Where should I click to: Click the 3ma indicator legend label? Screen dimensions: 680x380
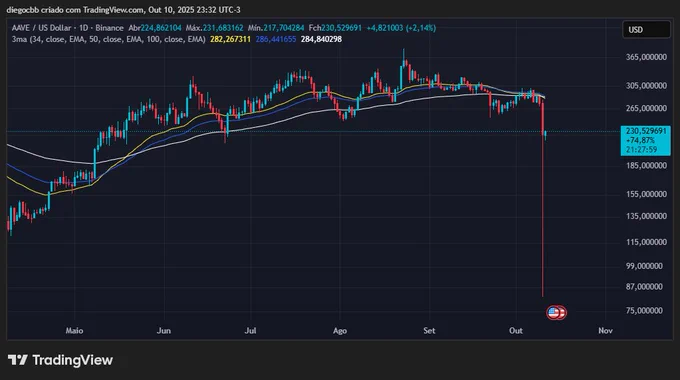point(108,39)
